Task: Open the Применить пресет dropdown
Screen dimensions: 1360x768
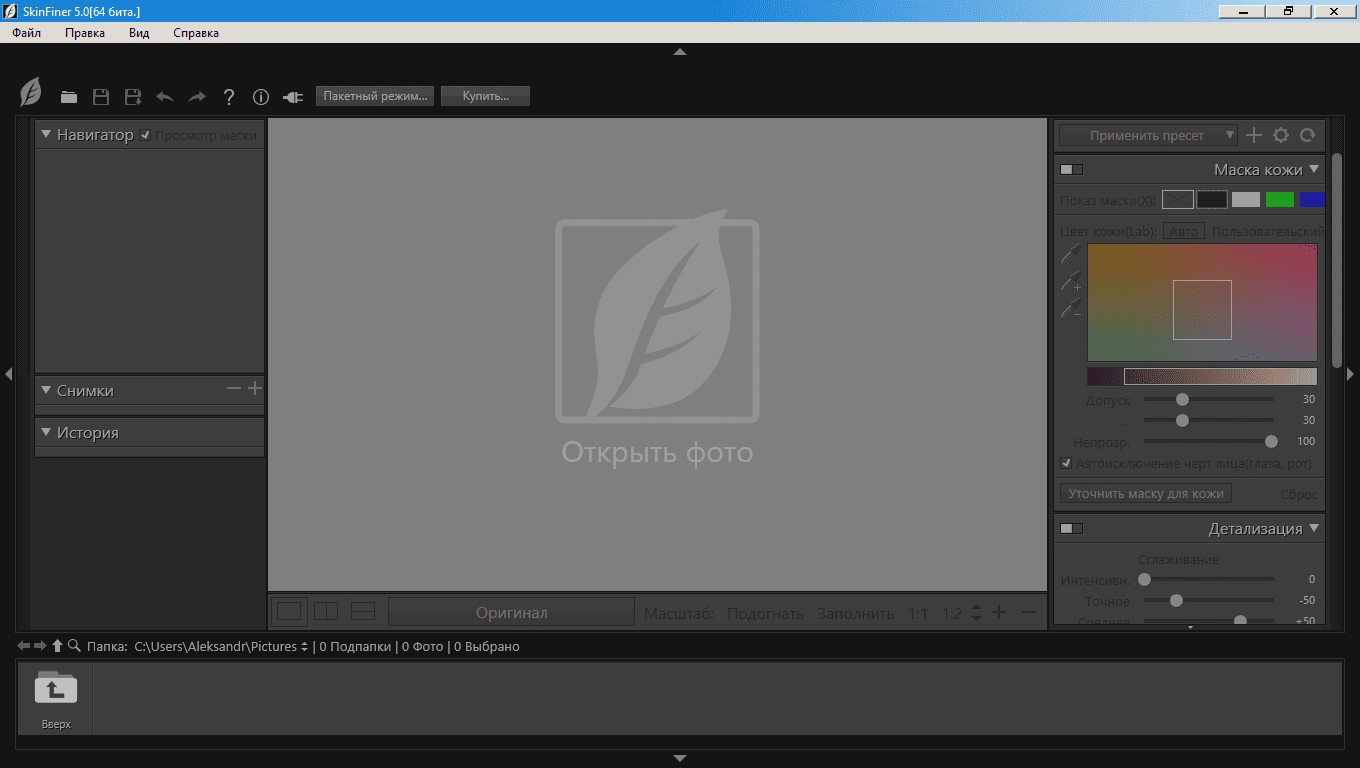Action: [1148, 135]
